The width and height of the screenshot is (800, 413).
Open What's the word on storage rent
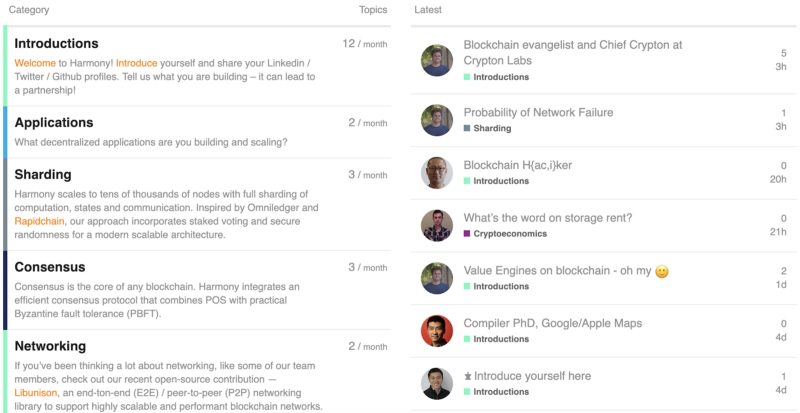coord(547,217)
